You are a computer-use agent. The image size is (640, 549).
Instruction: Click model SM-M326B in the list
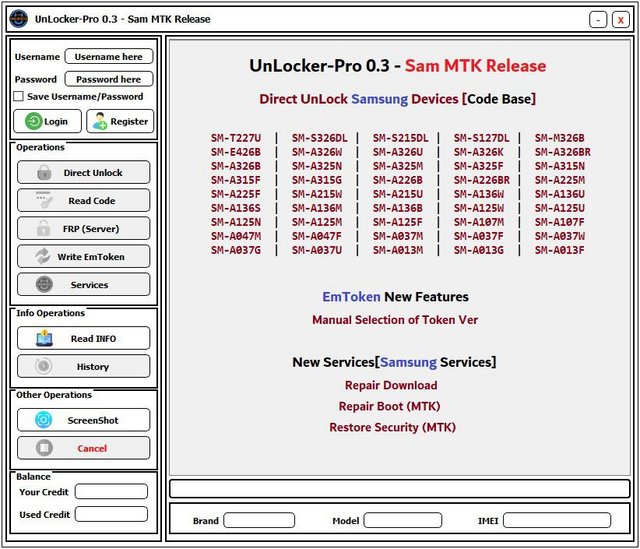(x=560, y=138)
